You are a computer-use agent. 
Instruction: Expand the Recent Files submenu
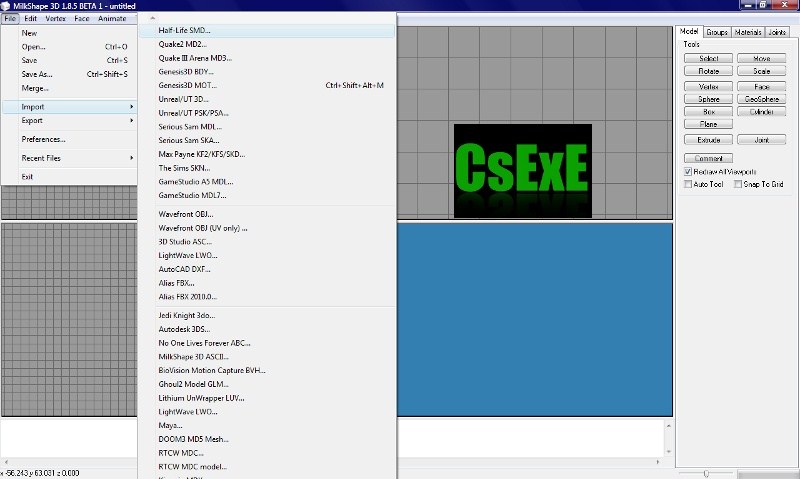(70, 158)
